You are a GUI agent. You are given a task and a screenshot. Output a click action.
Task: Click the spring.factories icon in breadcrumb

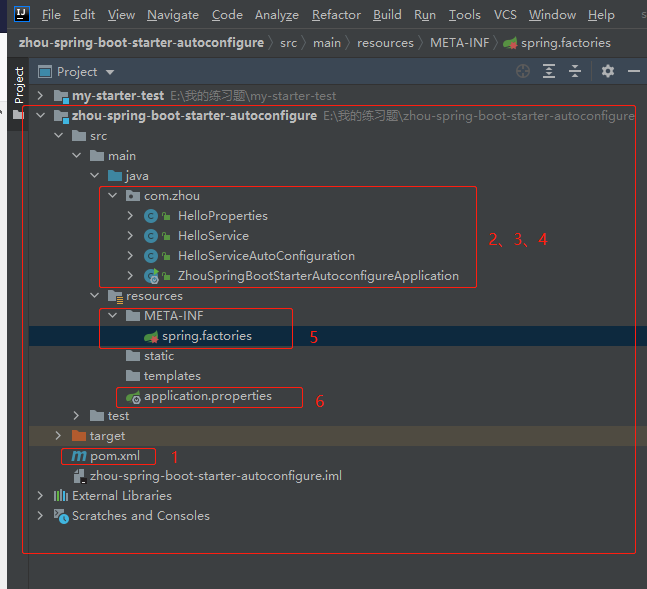tap(510, 43)
